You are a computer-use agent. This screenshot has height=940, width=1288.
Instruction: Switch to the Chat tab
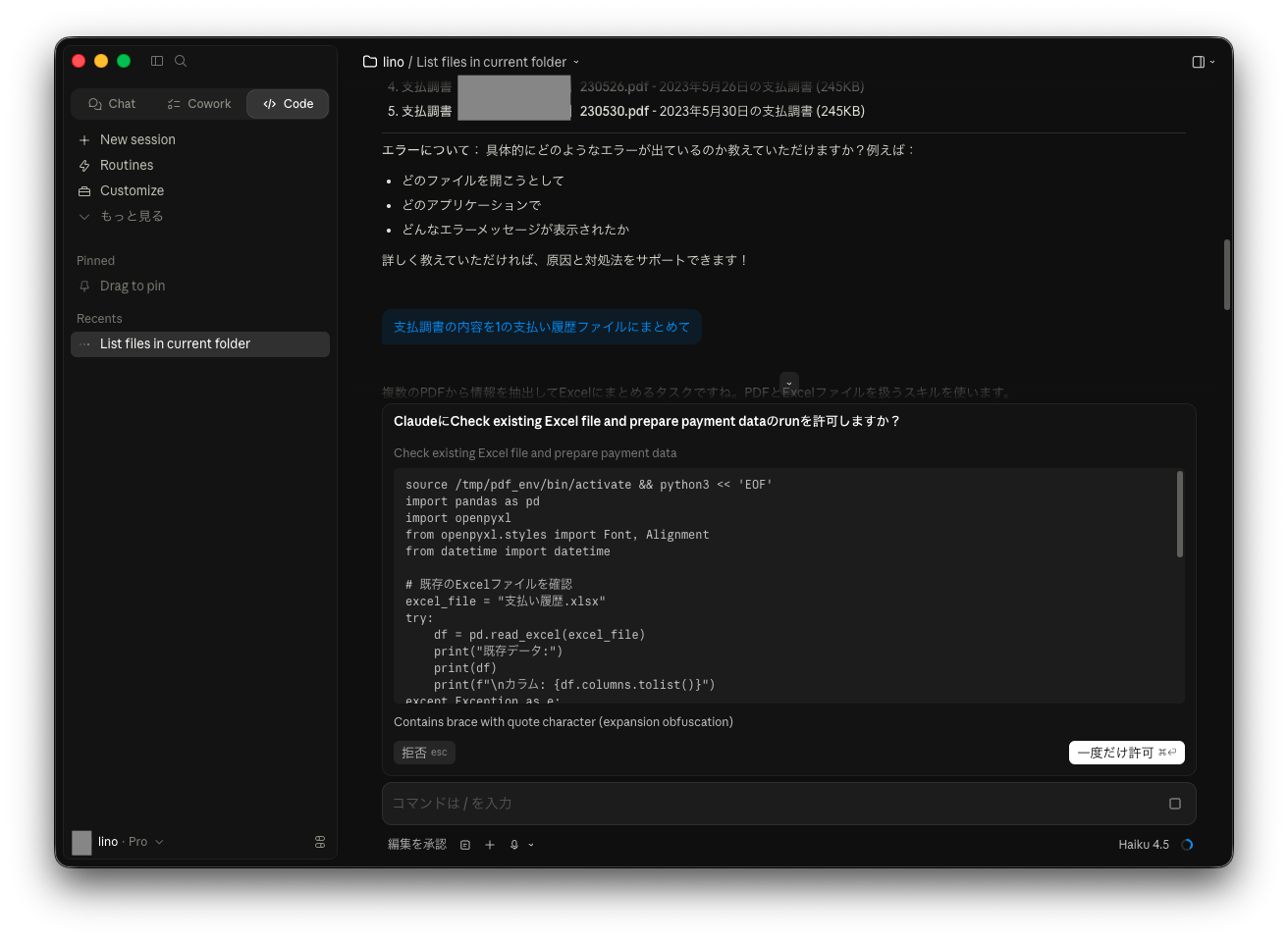click(112, 104)
